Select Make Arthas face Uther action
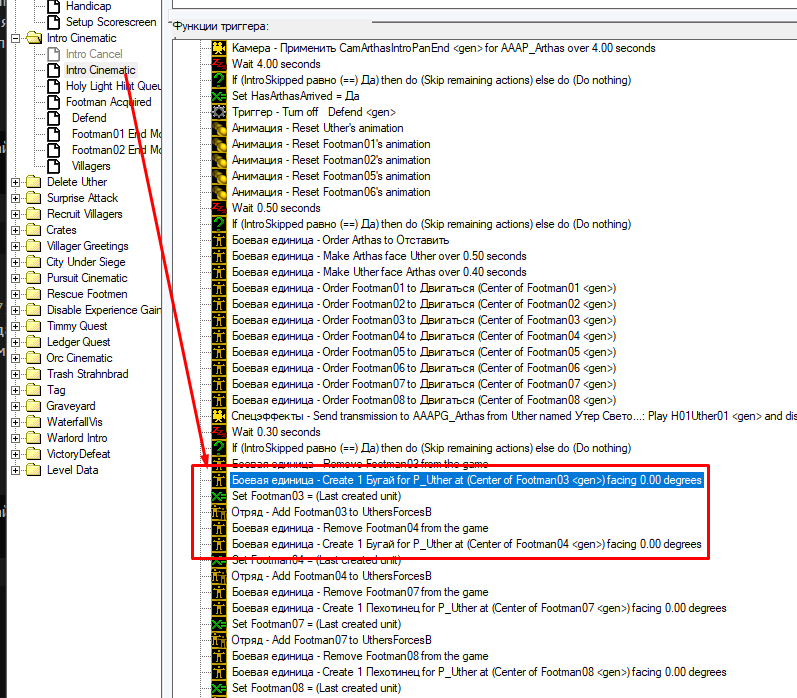The width and height of the screenshot is (797, 698). point(379,256)
